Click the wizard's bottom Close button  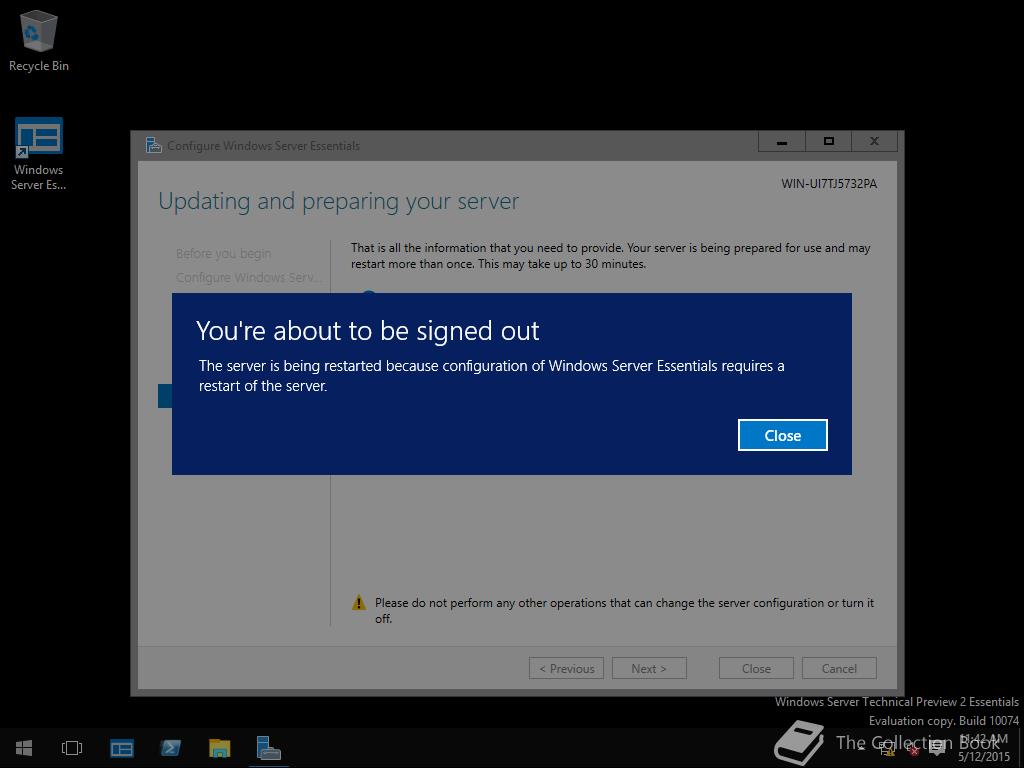pyautogui.click(x=756, y=668)
